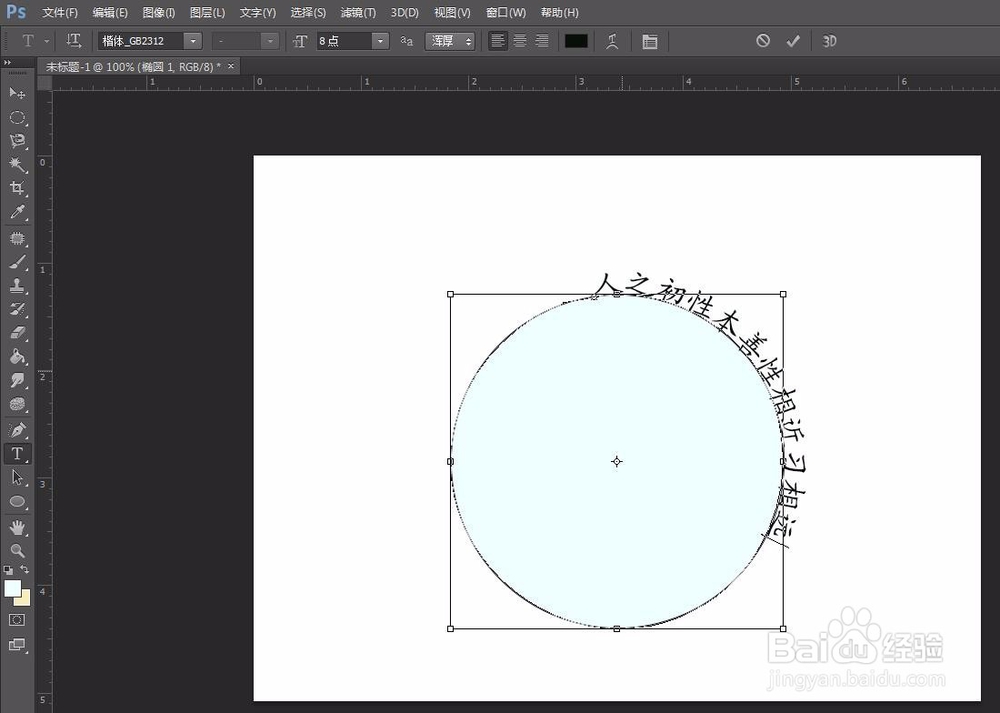Viewport: 1000px width, 713px height.
Task: Open the 图层(L) menu
Action: coord(207,13)
